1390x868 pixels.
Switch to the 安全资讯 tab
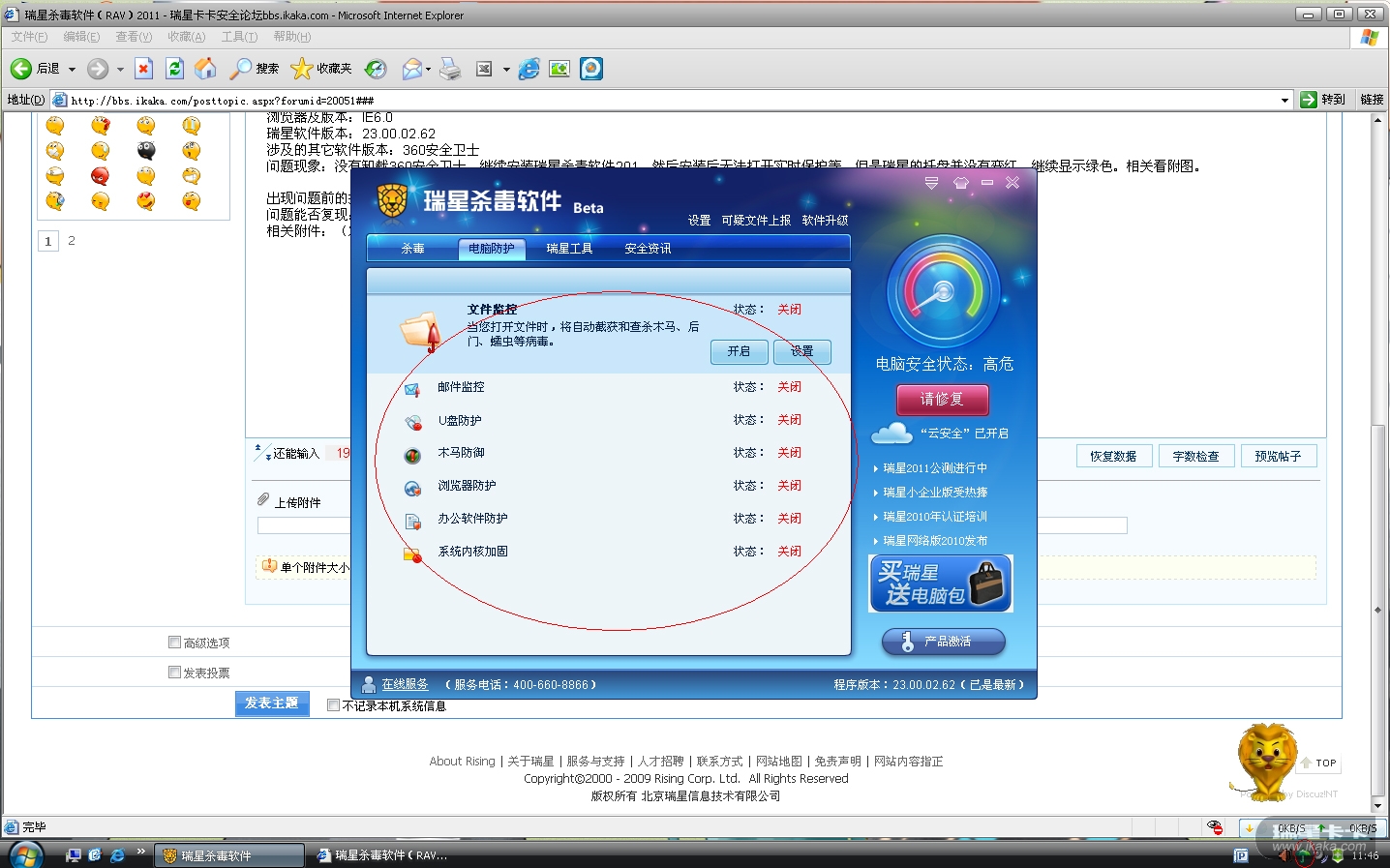click(648, 249)
